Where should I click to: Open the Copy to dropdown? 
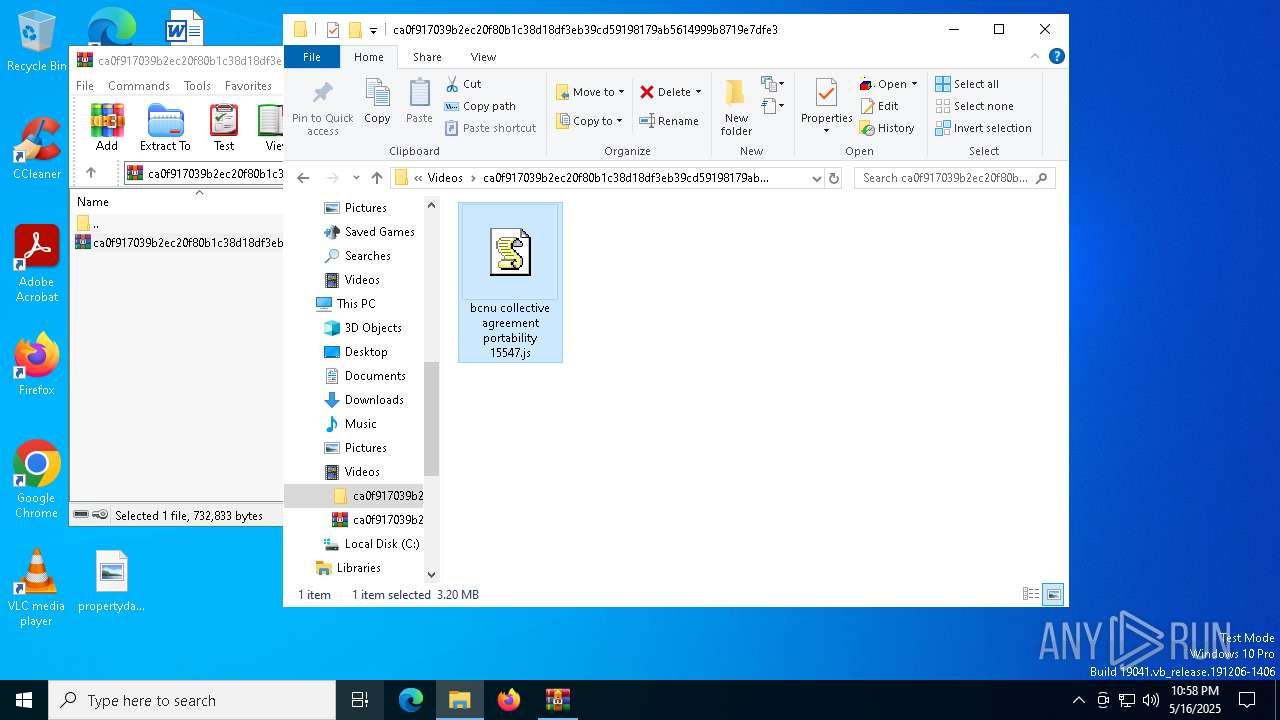tap(590, 121)
